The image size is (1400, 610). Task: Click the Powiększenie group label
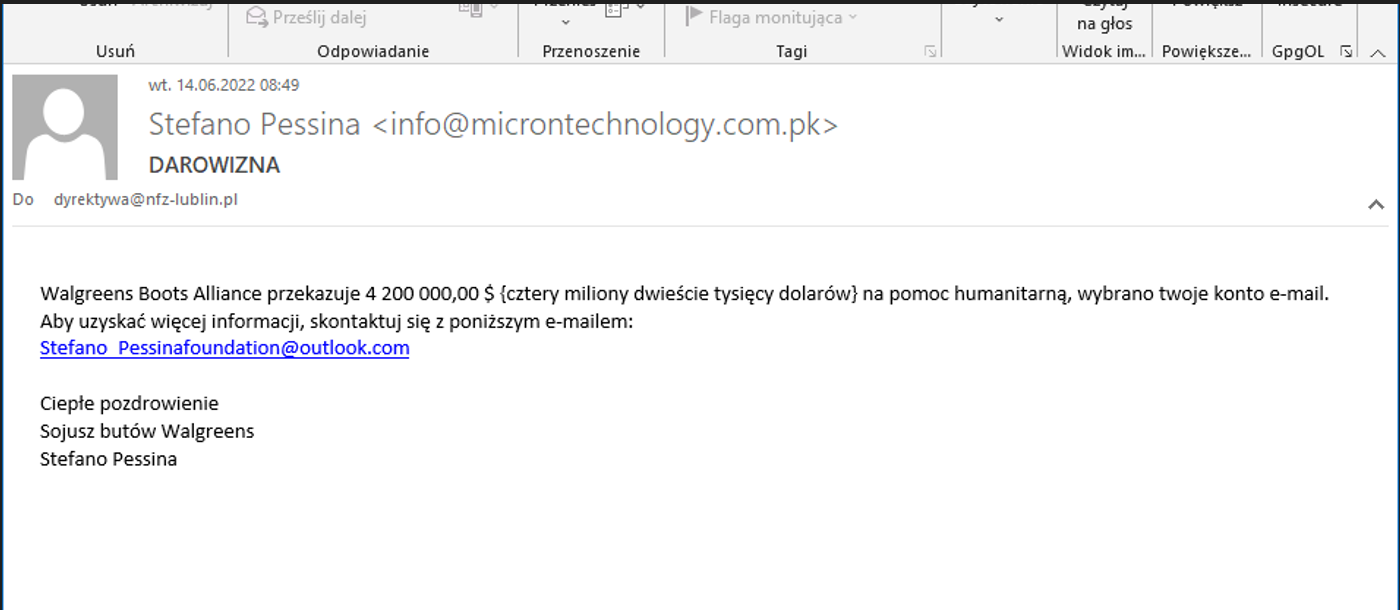pos(1206,51)
